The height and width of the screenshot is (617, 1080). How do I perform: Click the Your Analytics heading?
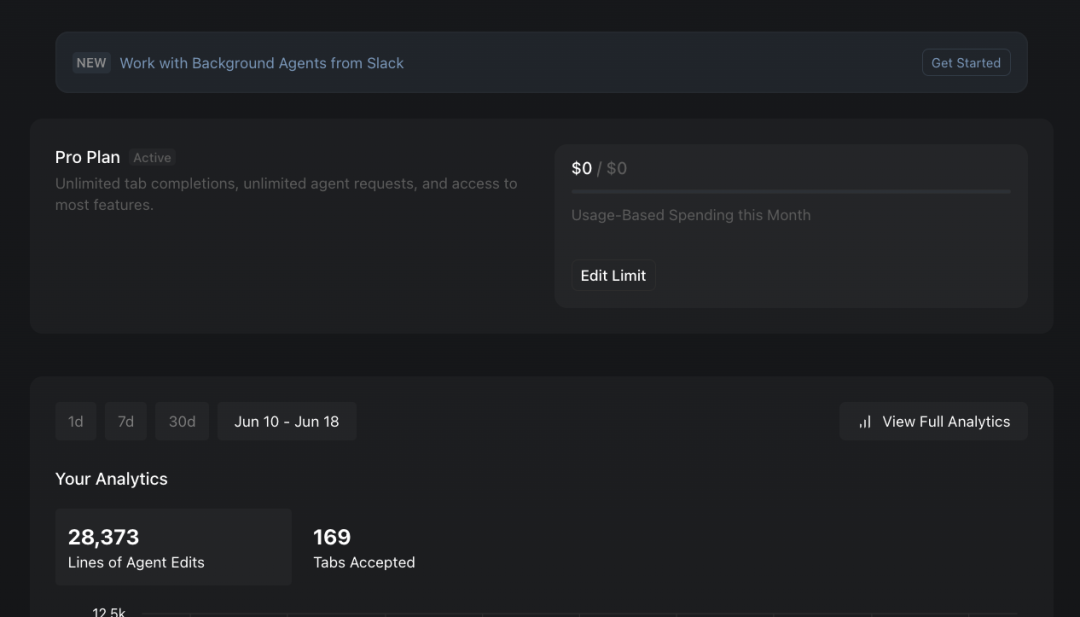pyautogui.click(x=111, y=479)
